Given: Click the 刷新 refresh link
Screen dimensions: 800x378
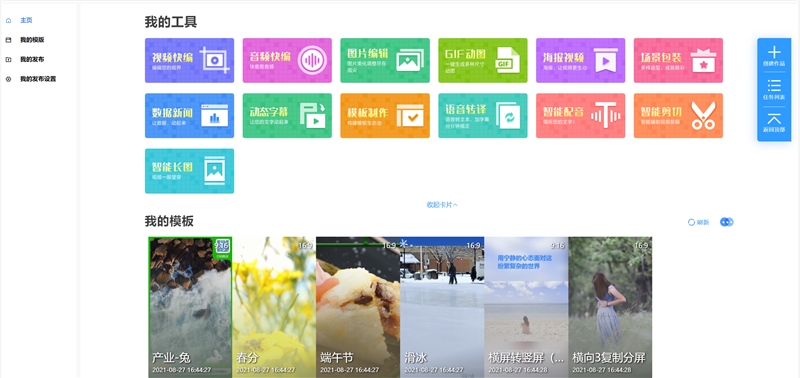Looking at the screenshot, I should pyautogui.click(x=698, y=222).
